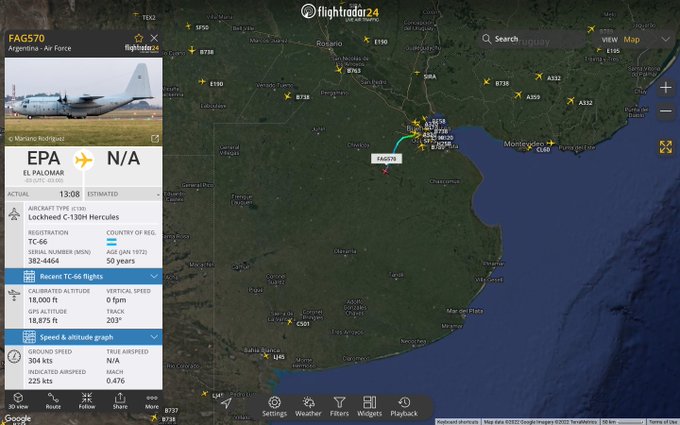680x425 pixels.
Task: Follow flight FAG570 on map
Action: tap(87, 401)
